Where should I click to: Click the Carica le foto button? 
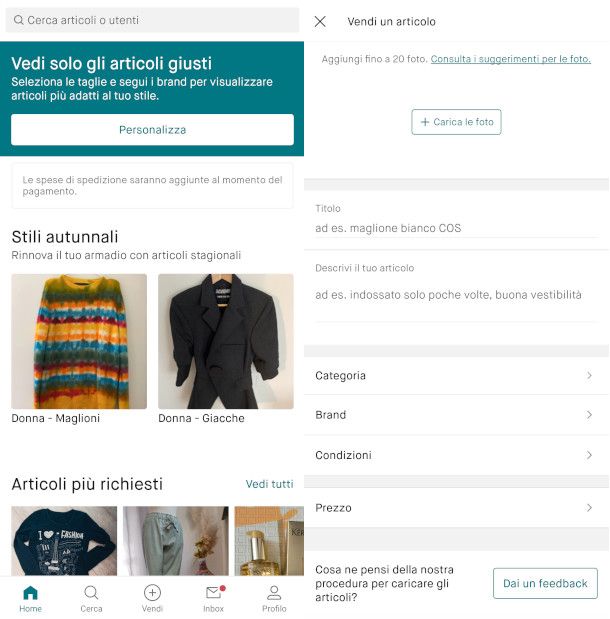click(x=456, y=122)
